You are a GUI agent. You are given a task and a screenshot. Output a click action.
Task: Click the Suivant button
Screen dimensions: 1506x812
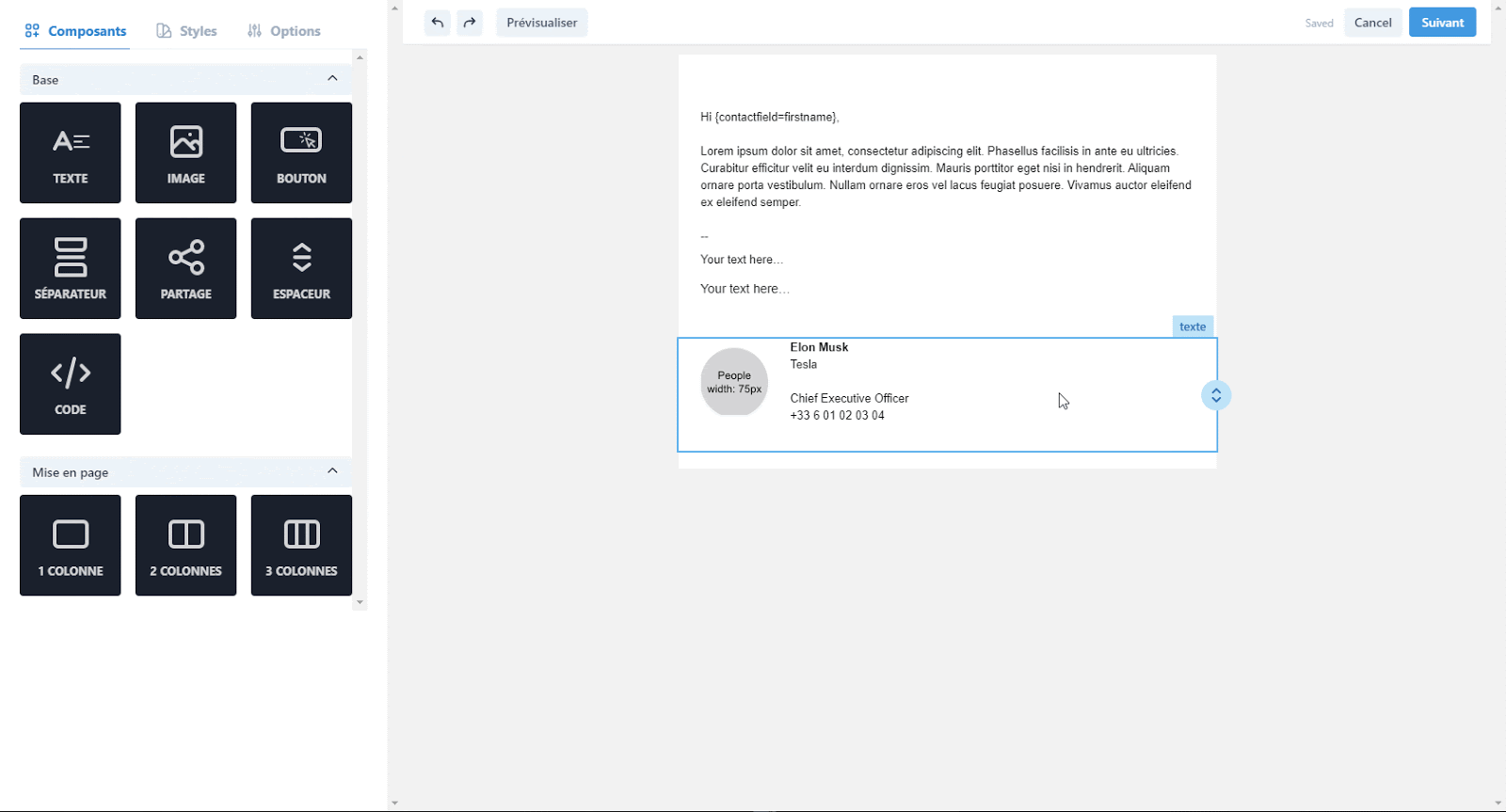click(1443, 23)
